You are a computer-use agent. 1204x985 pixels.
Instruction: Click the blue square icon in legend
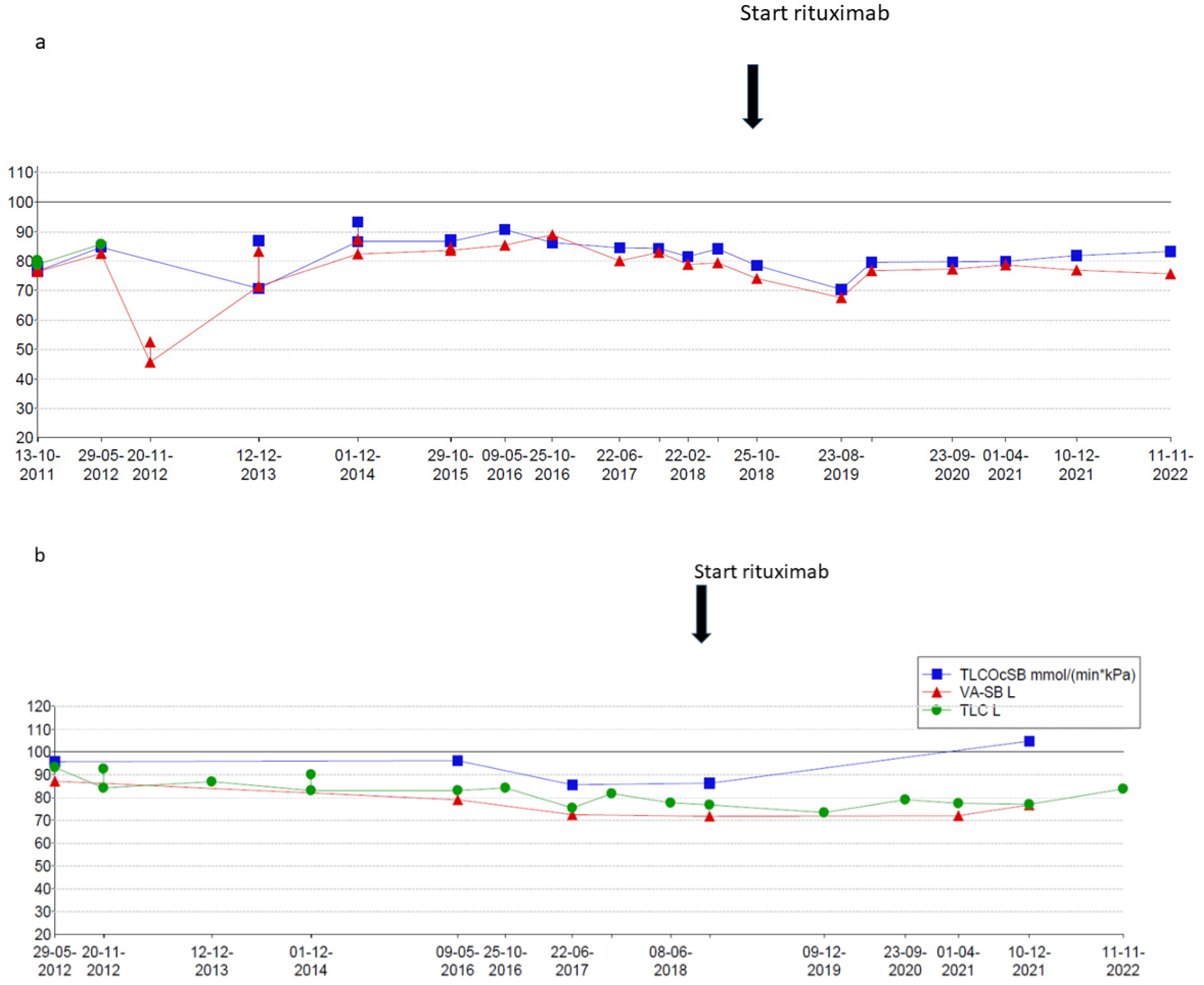[x=937, y=675]
